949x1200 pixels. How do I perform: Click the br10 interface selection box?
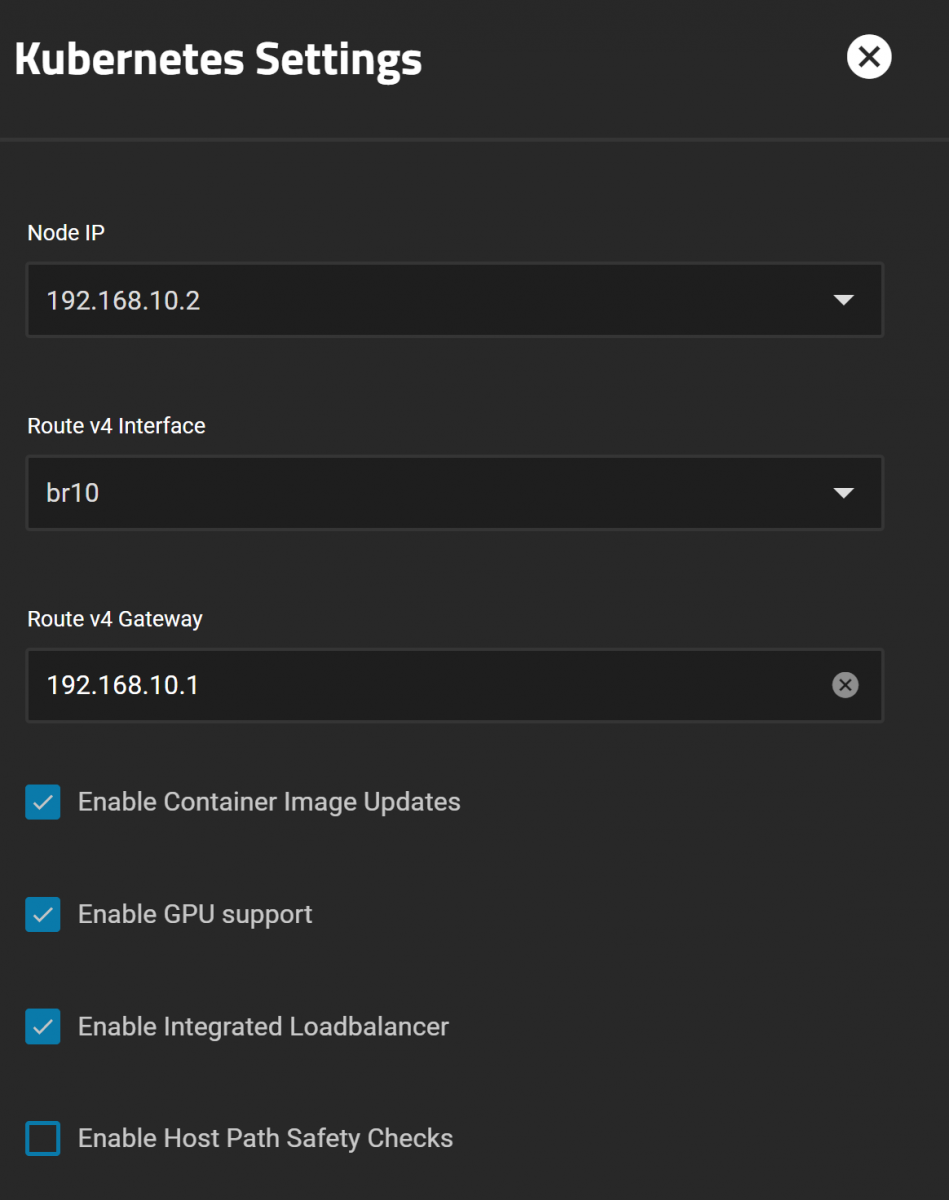(x=455, y=493)
